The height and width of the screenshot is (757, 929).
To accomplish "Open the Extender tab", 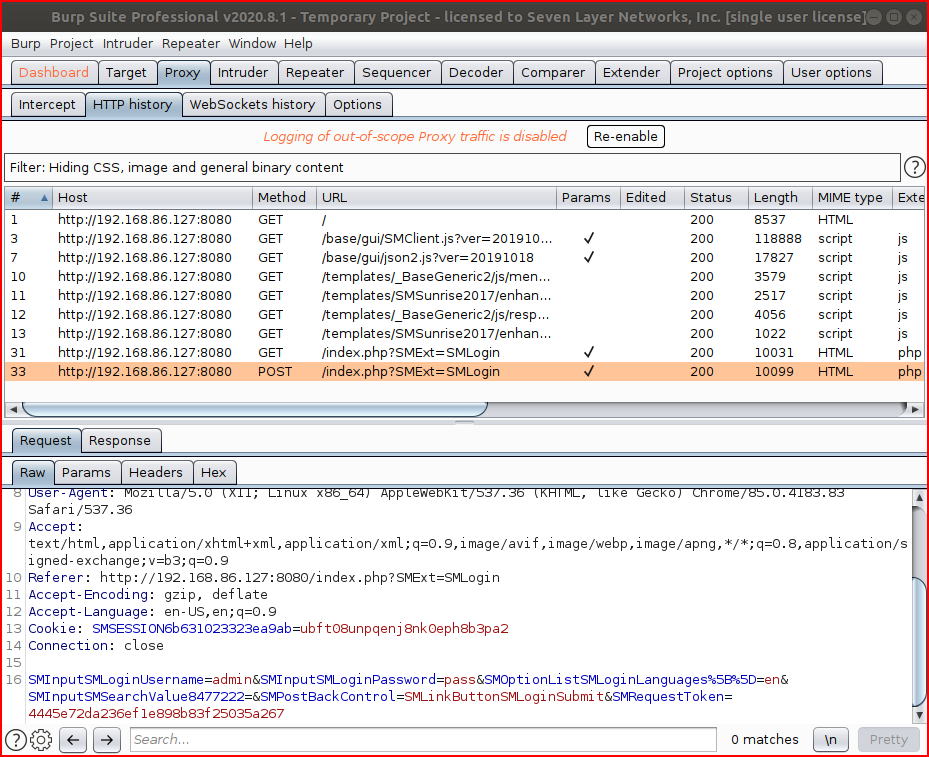I will [x=632, y=73].
